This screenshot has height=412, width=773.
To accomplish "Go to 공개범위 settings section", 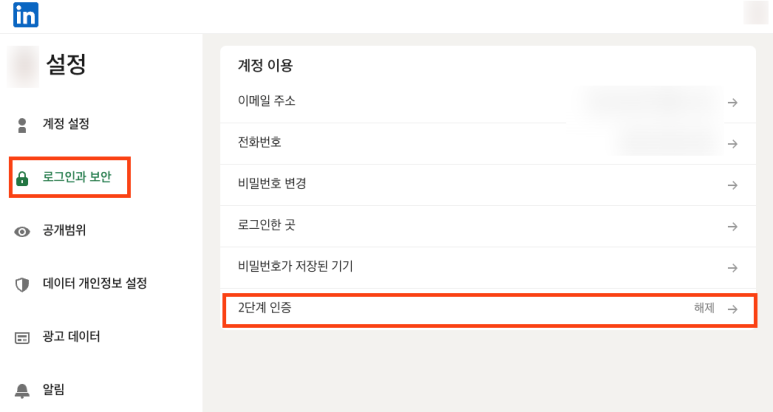I will pos(64,230).
